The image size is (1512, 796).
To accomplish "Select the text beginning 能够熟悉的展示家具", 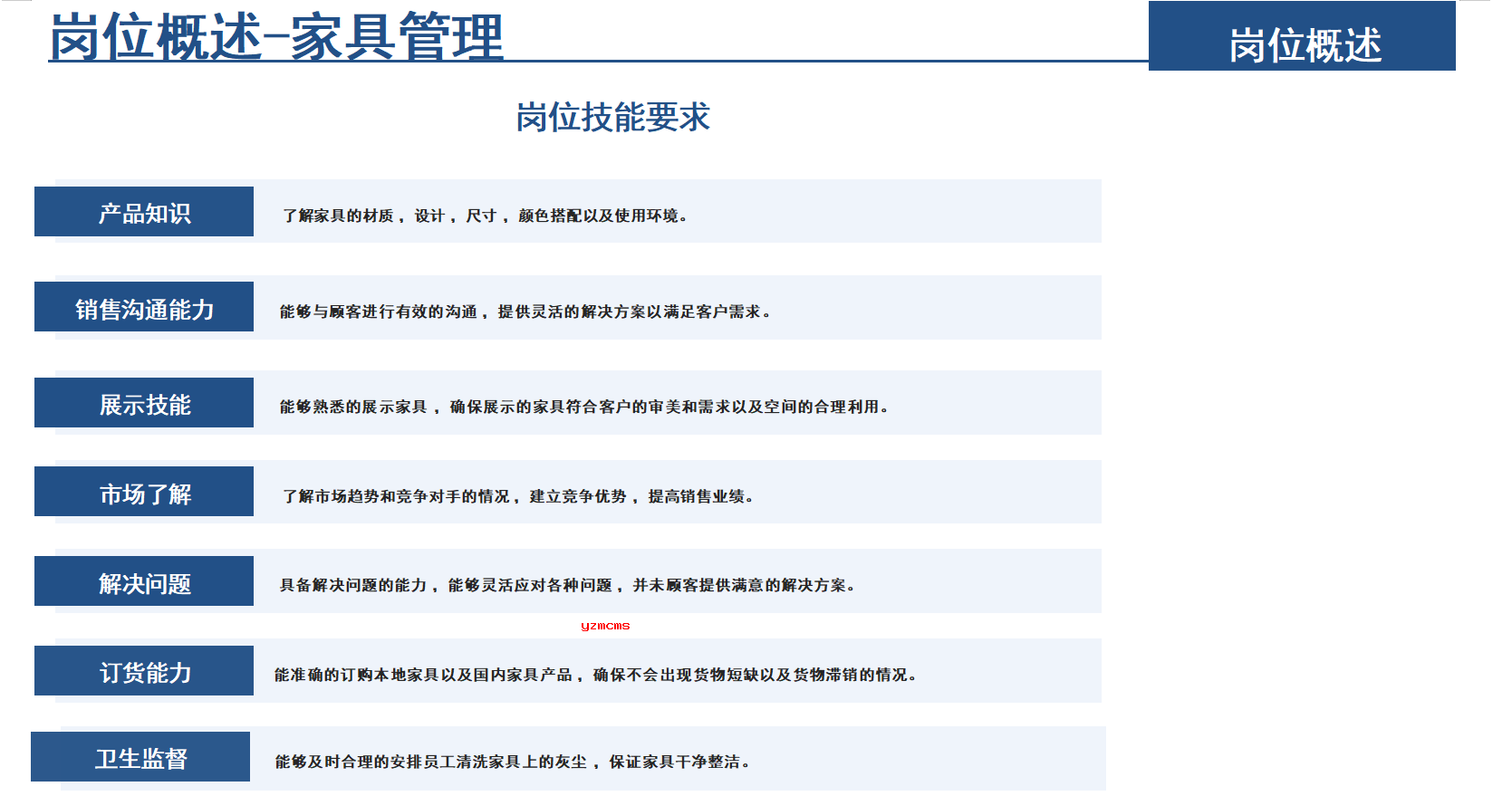I will coord(583,407).
